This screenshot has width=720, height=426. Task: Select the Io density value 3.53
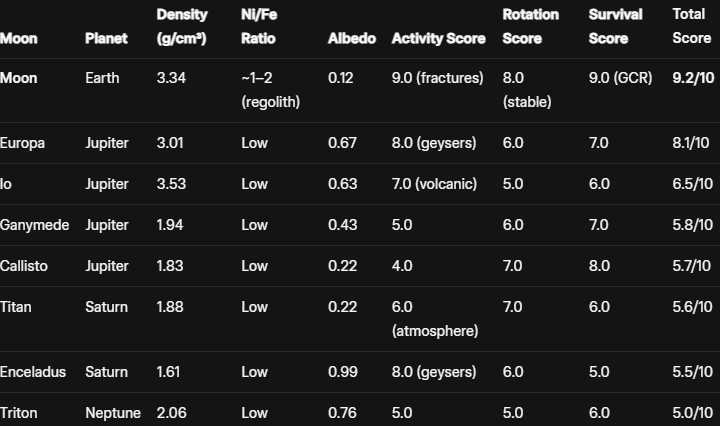point(171,184)
